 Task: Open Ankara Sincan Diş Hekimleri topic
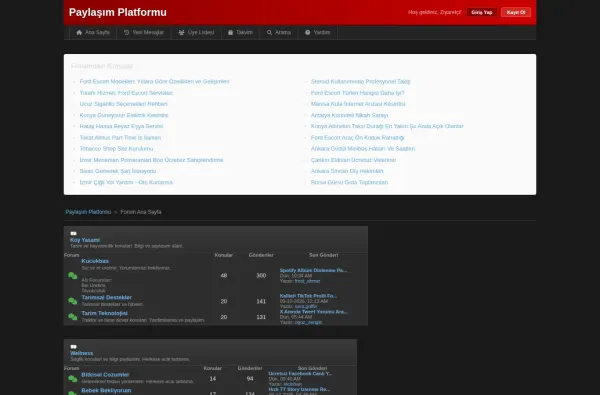[347, 171]
